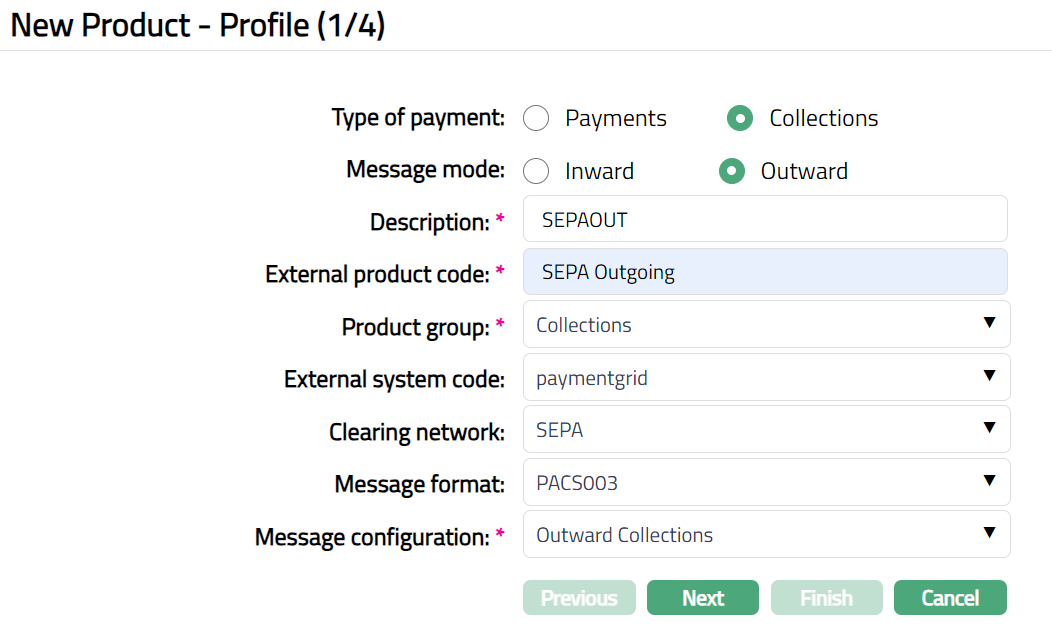Choose Inward message mode
This screenshot has width=1052, height=631.
537,171
